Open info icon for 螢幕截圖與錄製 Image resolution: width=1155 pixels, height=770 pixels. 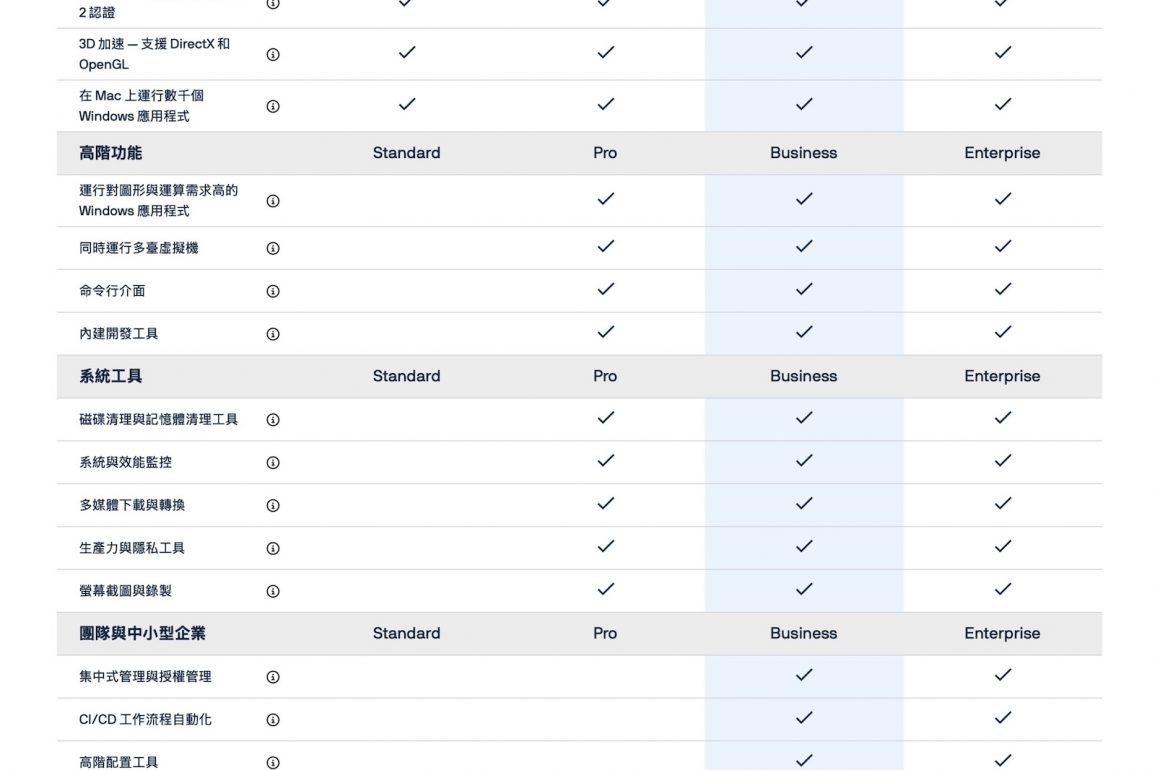point(273,591)
